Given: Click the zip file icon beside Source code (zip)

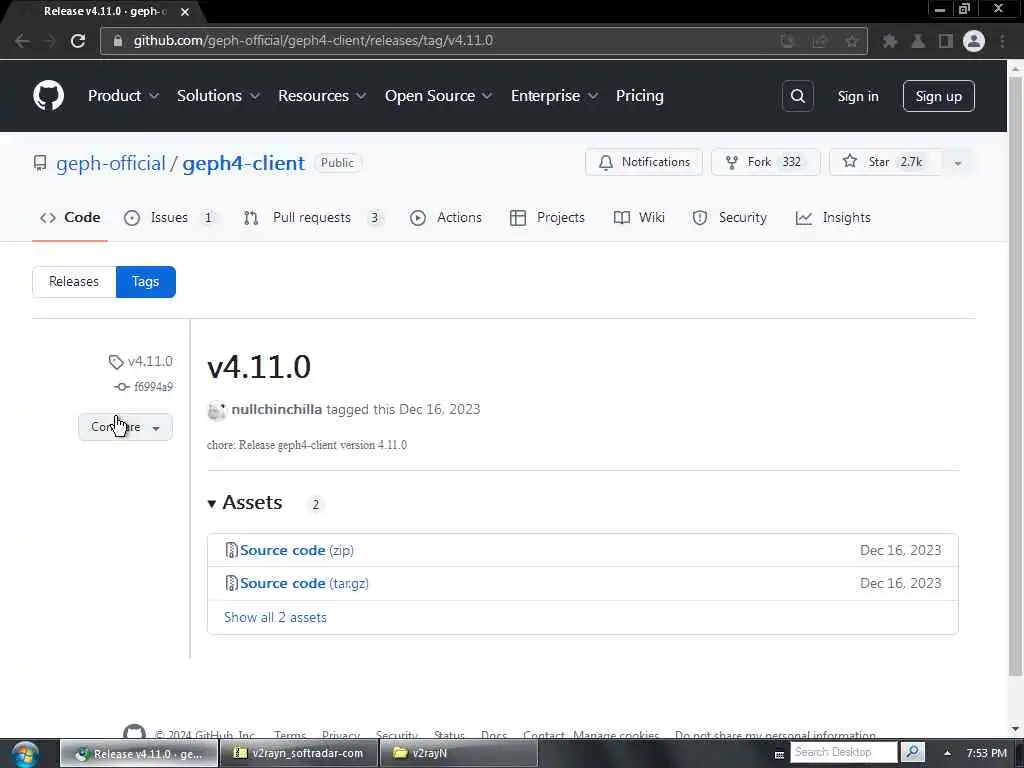Looking at the screenshot, I should click(x=231, y=550).
